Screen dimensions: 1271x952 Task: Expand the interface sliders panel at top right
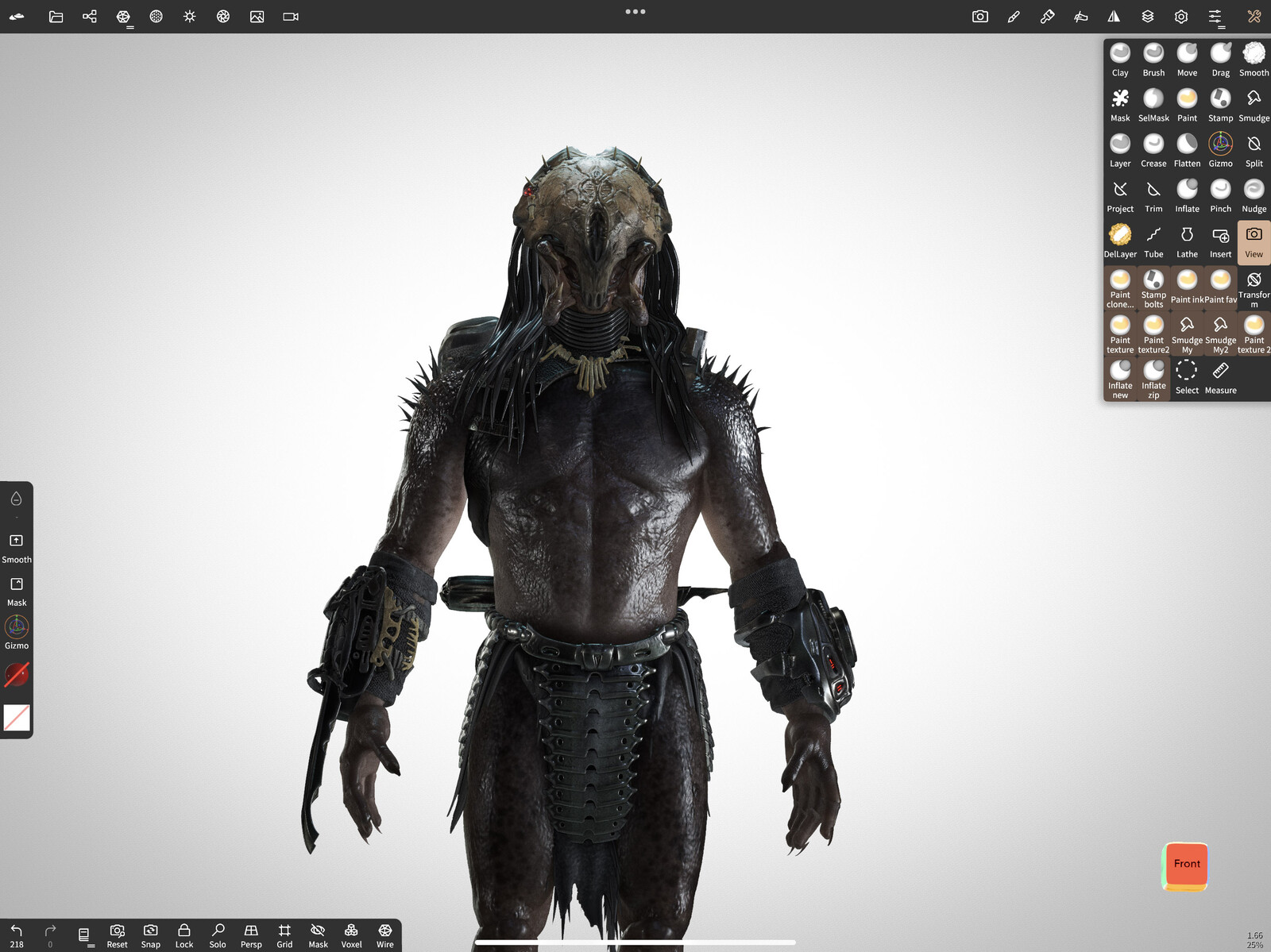pos(1215,16)
